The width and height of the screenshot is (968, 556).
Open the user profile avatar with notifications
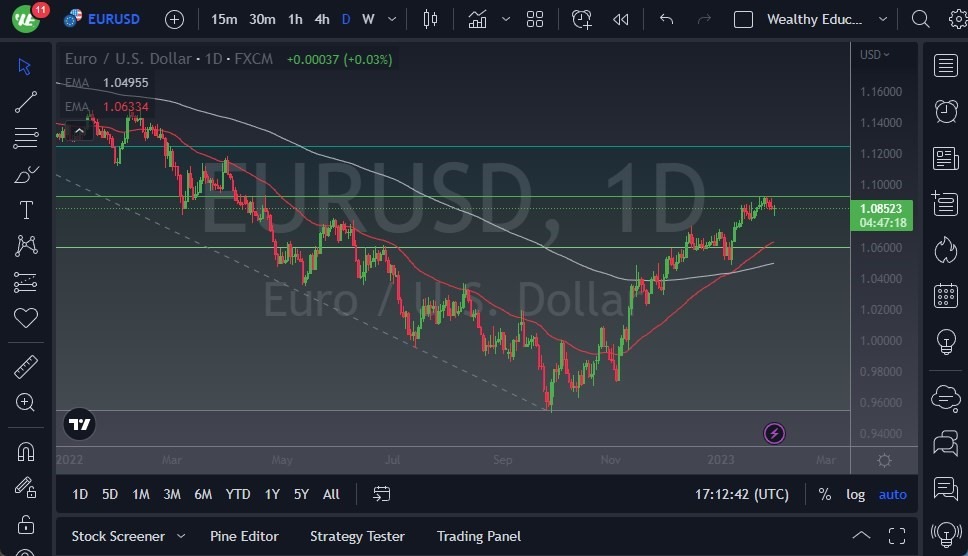coord(26,19)
